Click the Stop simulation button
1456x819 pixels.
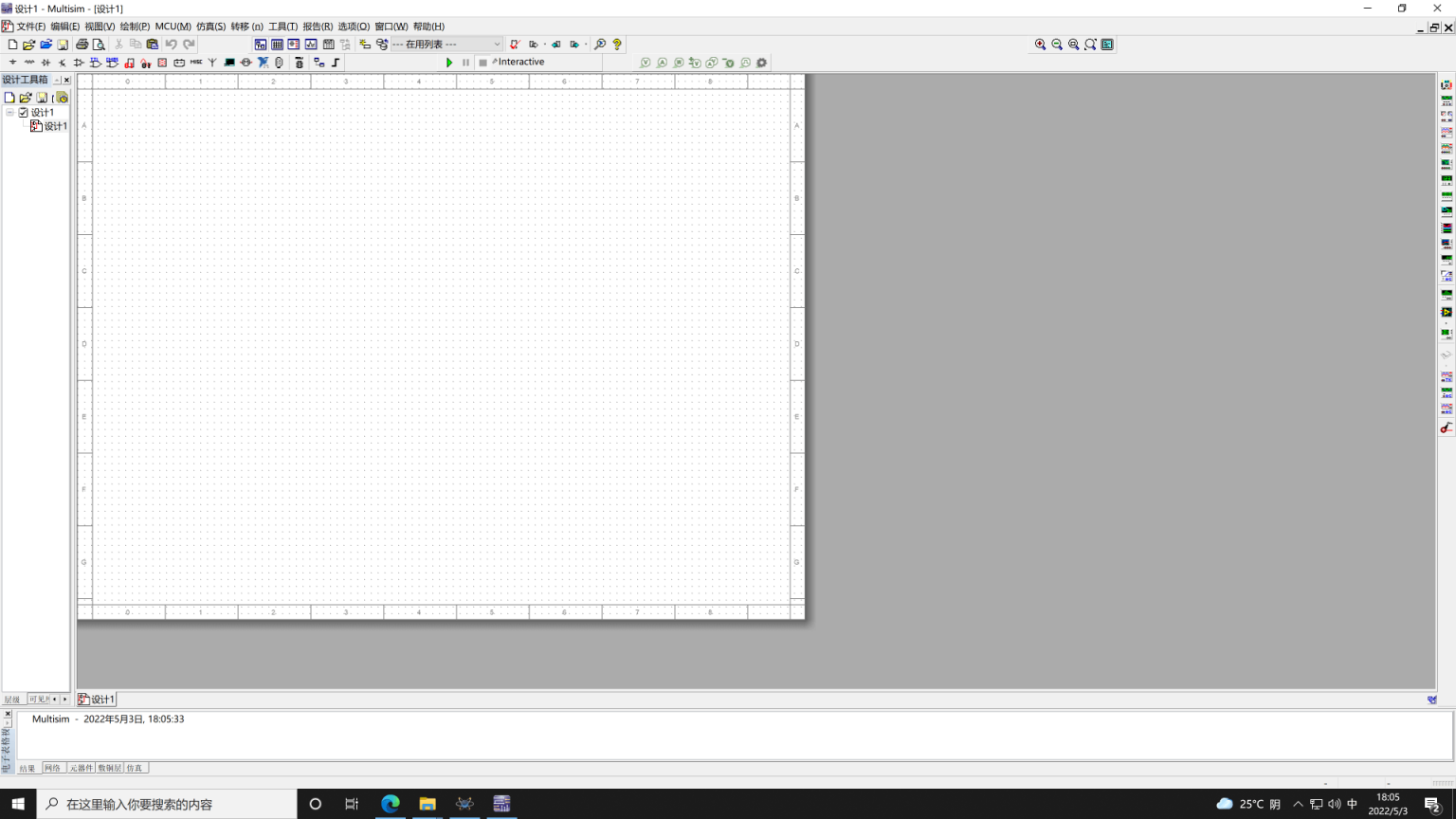coord(482,63)
